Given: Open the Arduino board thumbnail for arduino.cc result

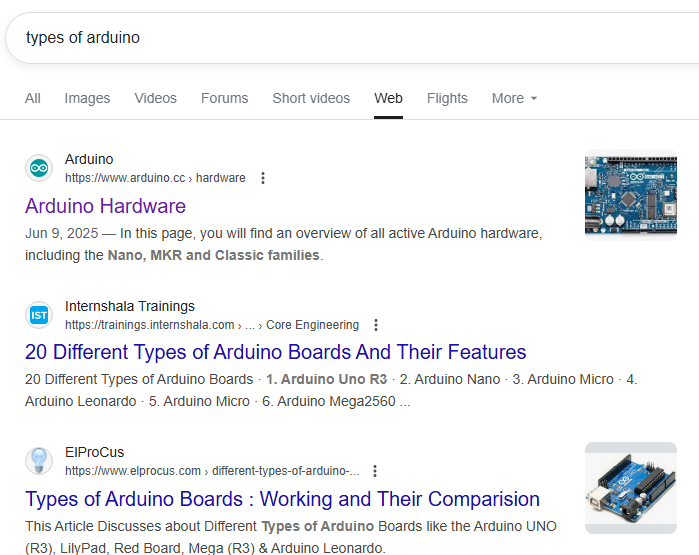Looking at the screenshot, I should pos(631,195).
